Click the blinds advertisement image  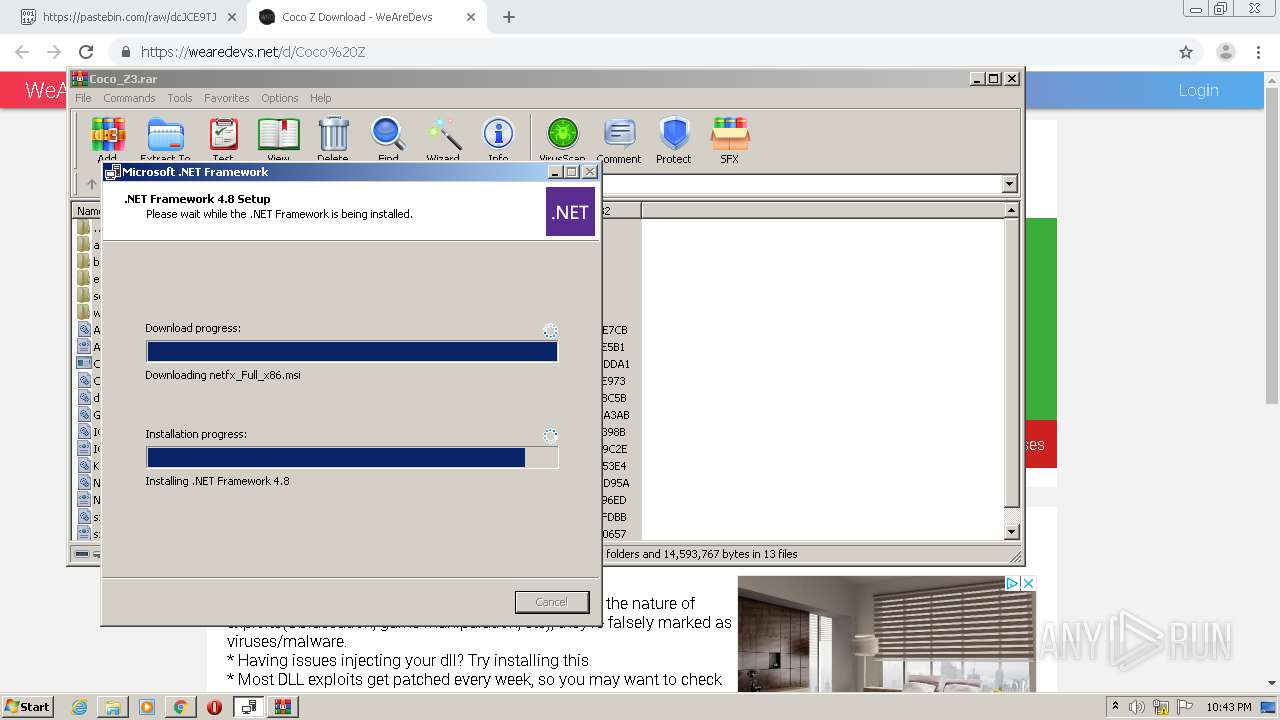click(887, 634)
